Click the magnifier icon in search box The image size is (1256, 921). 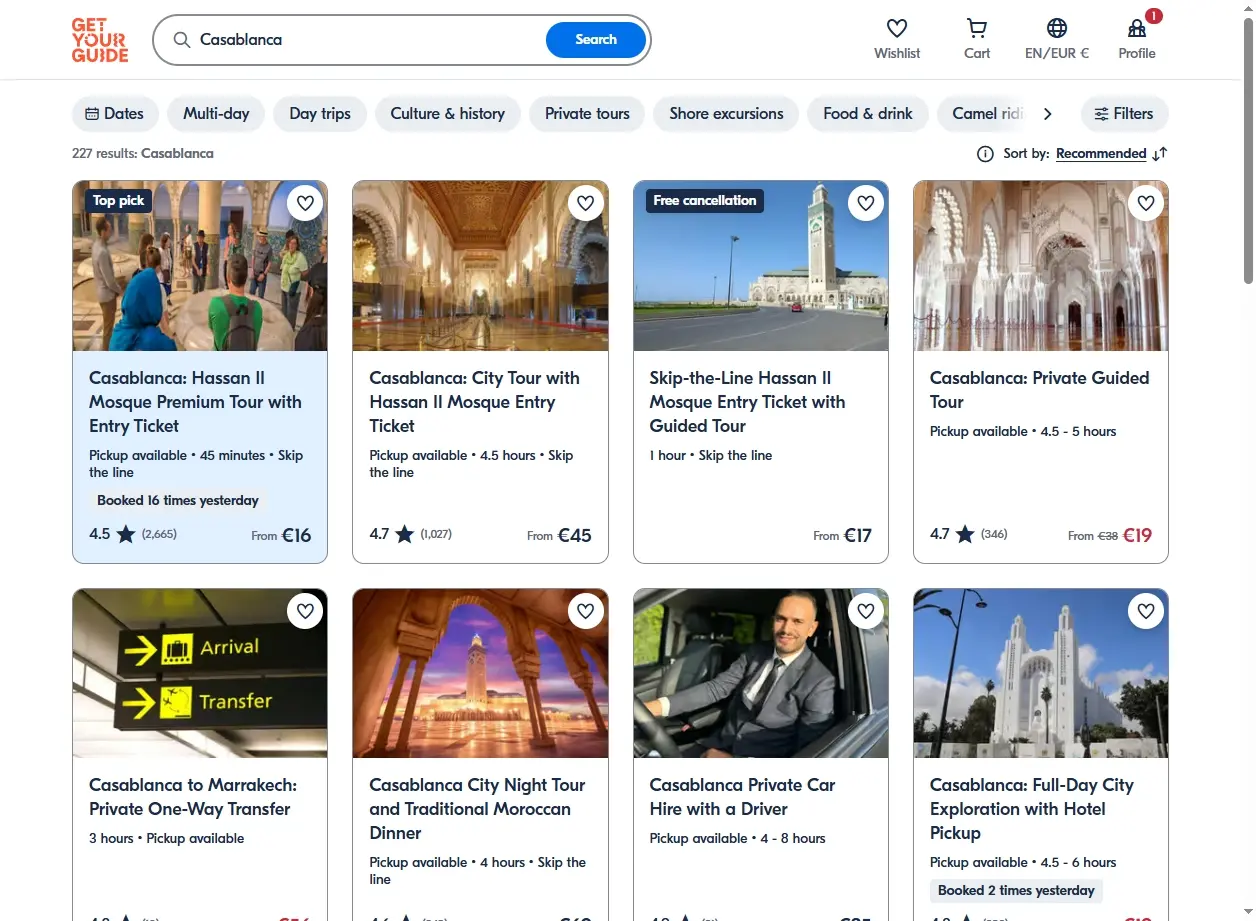click(181, 40)
